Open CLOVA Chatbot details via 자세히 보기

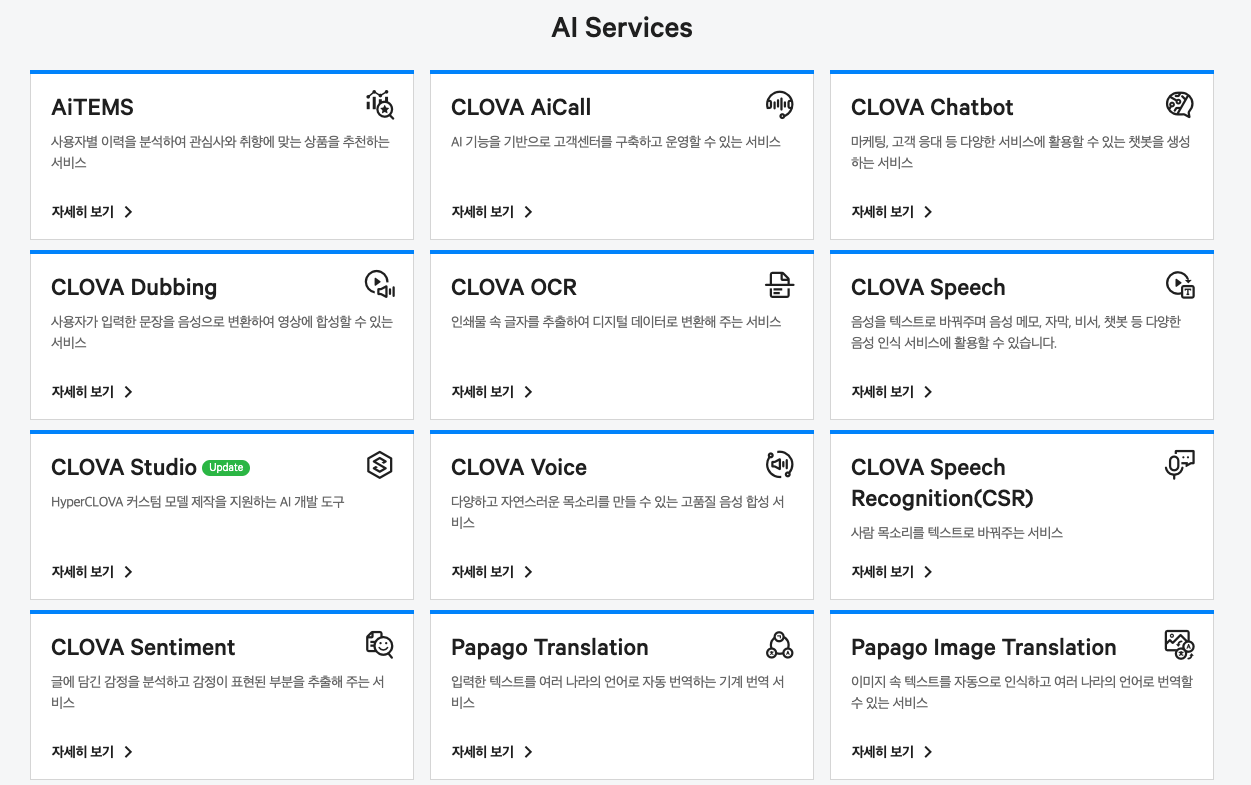[x=882, y=211]
